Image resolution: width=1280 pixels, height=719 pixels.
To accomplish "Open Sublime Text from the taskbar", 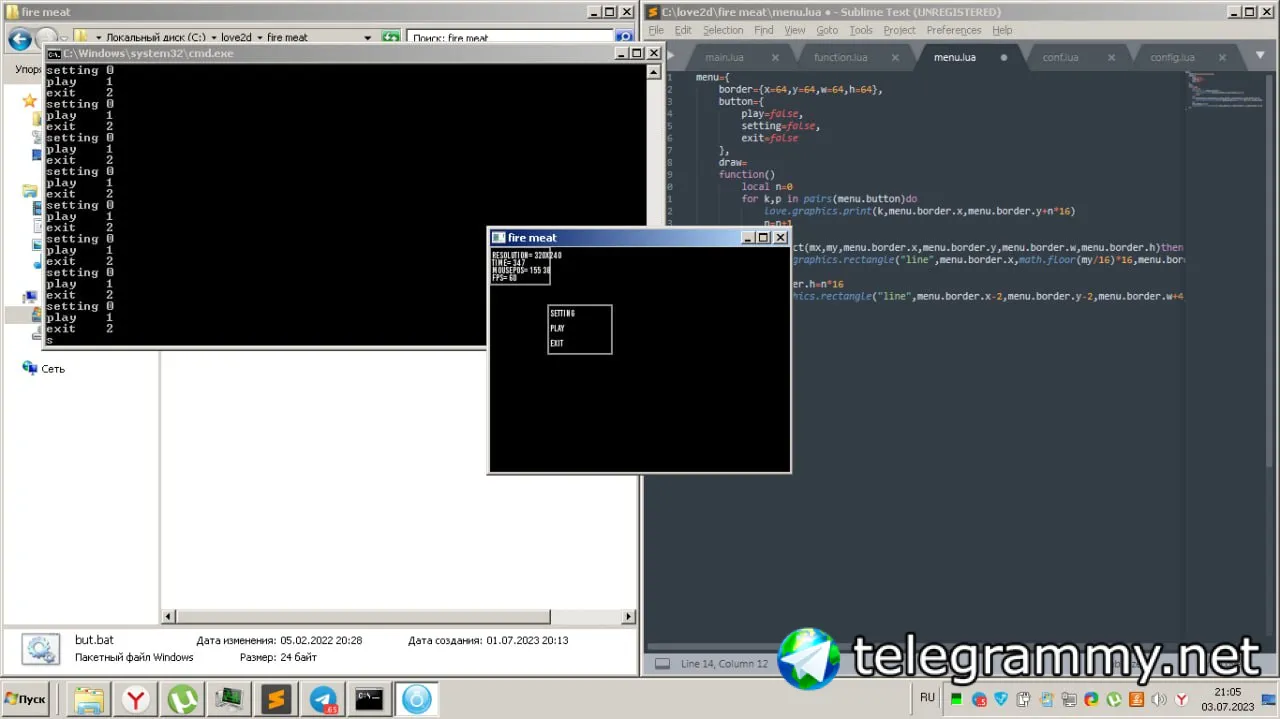I will [x=276, y=699].
